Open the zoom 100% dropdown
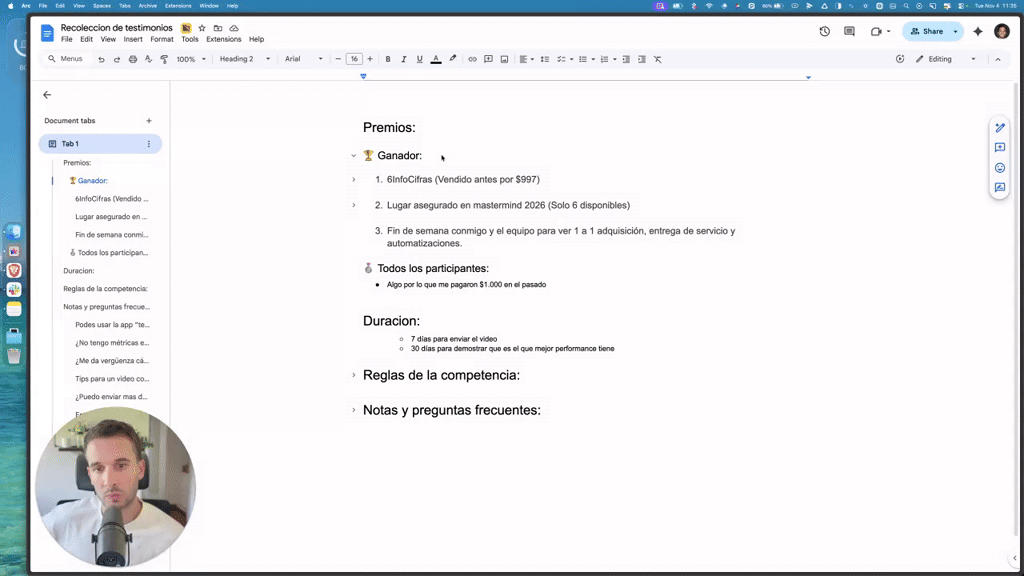 point(191,59)
